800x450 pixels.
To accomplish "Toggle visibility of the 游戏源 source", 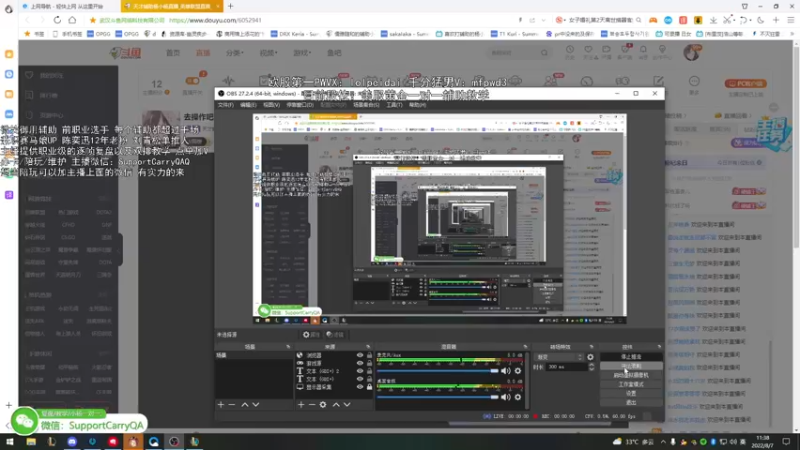I will [360, 363].
